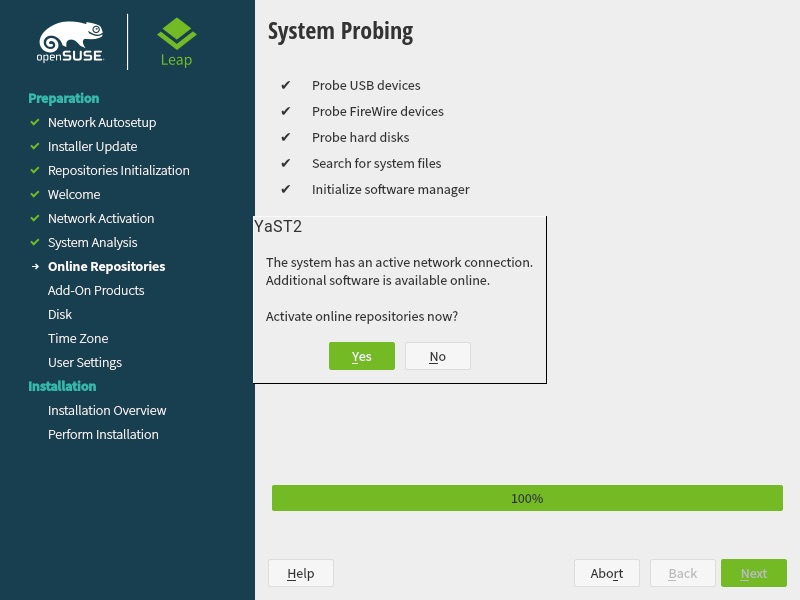Select User Settings in sidebar
Screen dimensions: 800x600
pos(85,362)
